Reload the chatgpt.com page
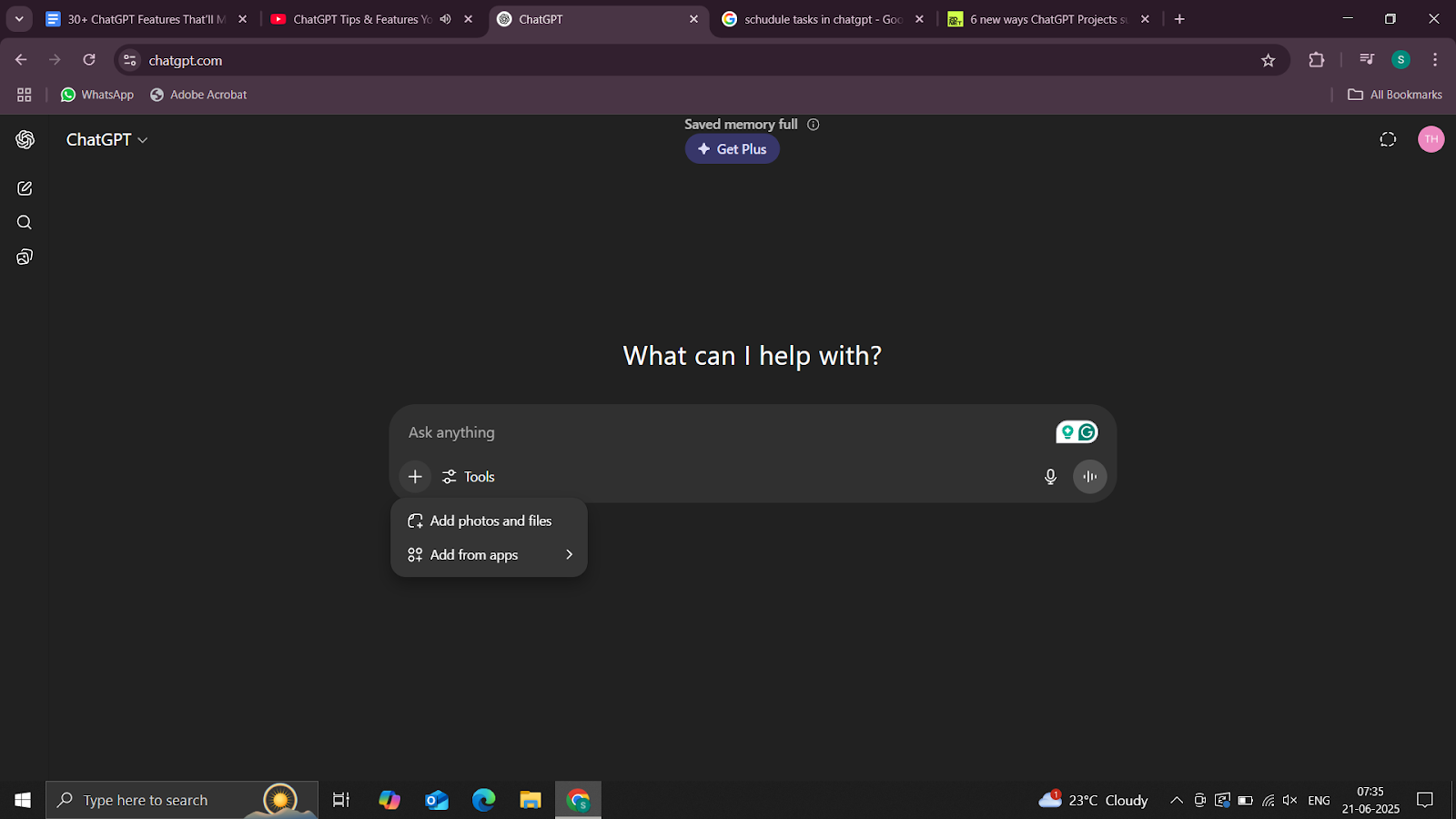This screenshot has height=819, width=1456. [89, 60]
